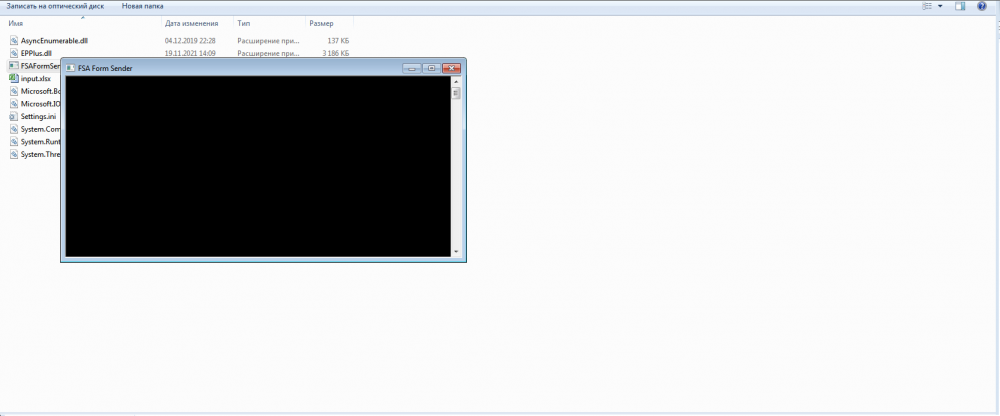Minimize the FSA Form Sender window
This screenshot has width=1000, height=416.
click(411, 68)
